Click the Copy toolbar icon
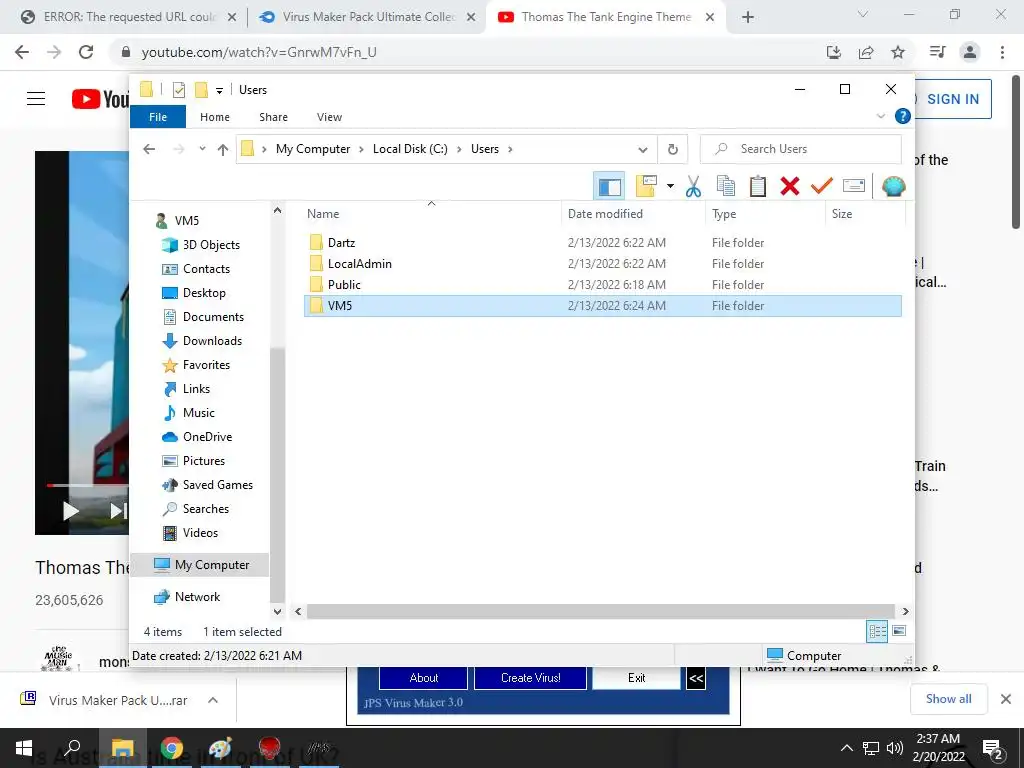 (726, 187)
